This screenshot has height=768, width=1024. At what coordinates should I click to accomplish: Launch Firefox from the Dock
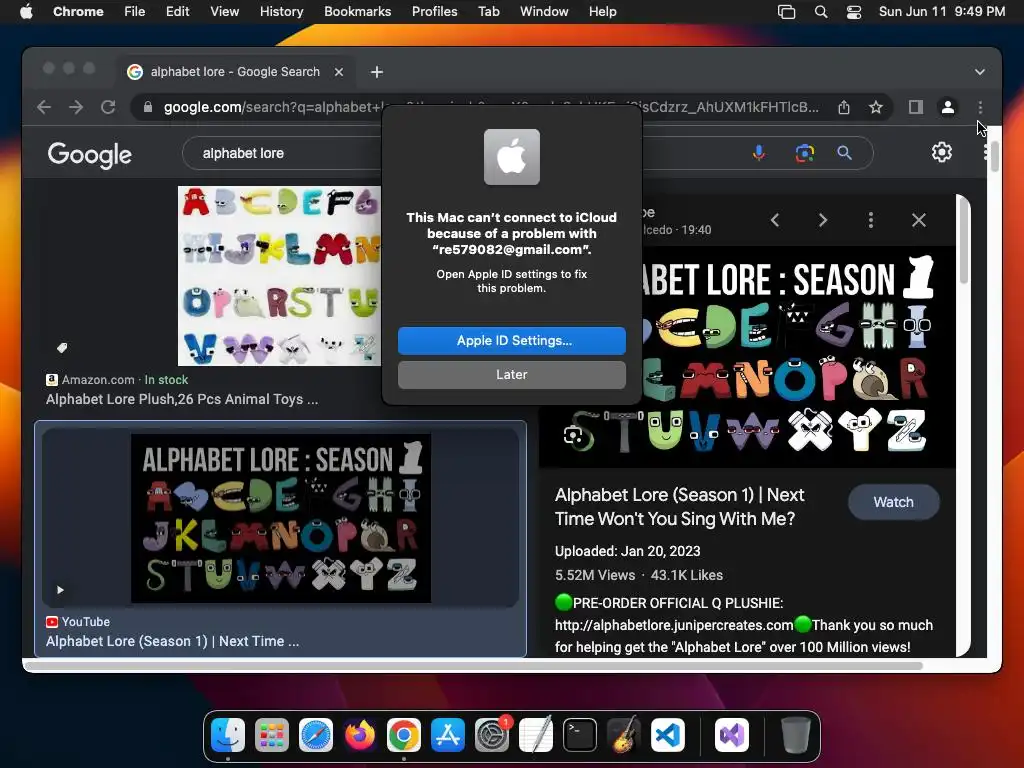point(360,735)
